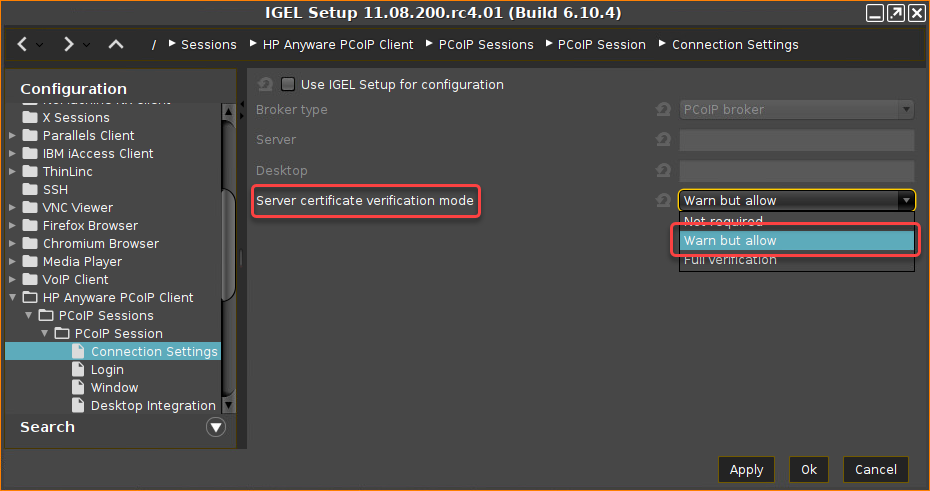The width and height of the screenshot is (930, 491).
Task: Click the reset icon beside Broker type
Action: [663, 110]
